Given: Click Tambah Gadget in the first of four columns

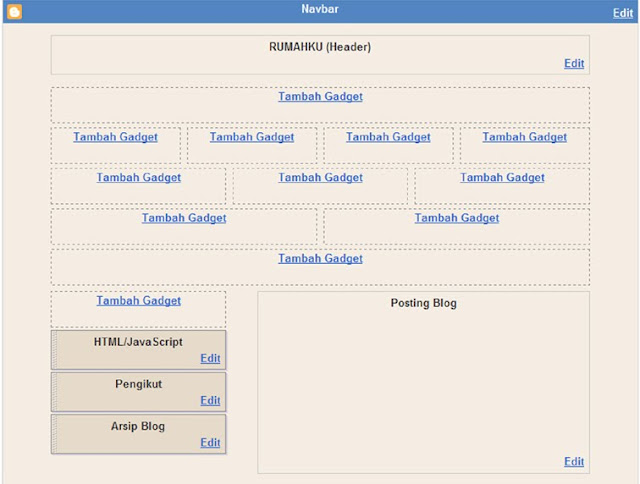Looking at the screenshot, I should pyautogui.click(x=116, y=137).
